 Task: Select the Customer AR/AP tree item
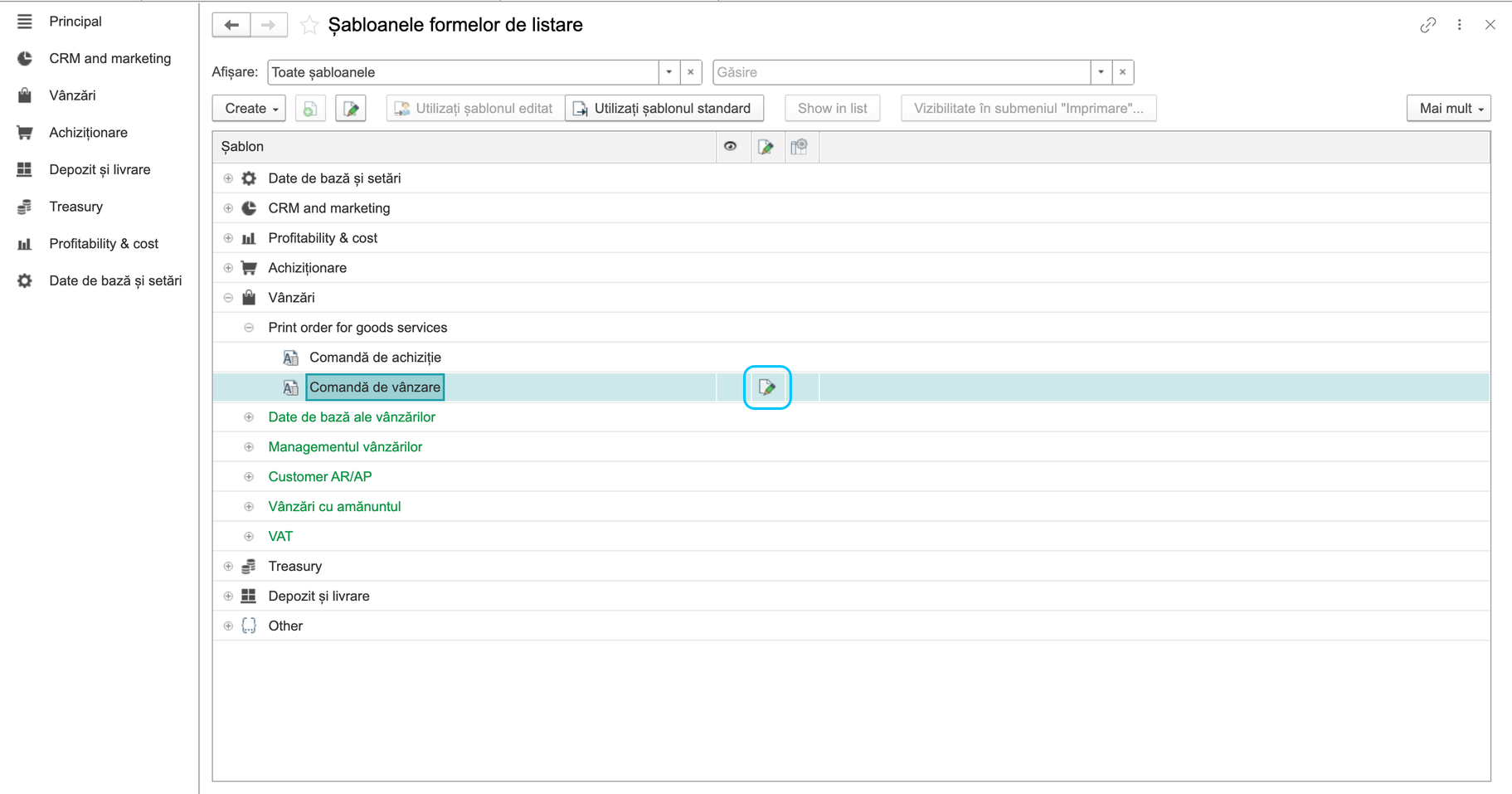(x=320, y=477)
